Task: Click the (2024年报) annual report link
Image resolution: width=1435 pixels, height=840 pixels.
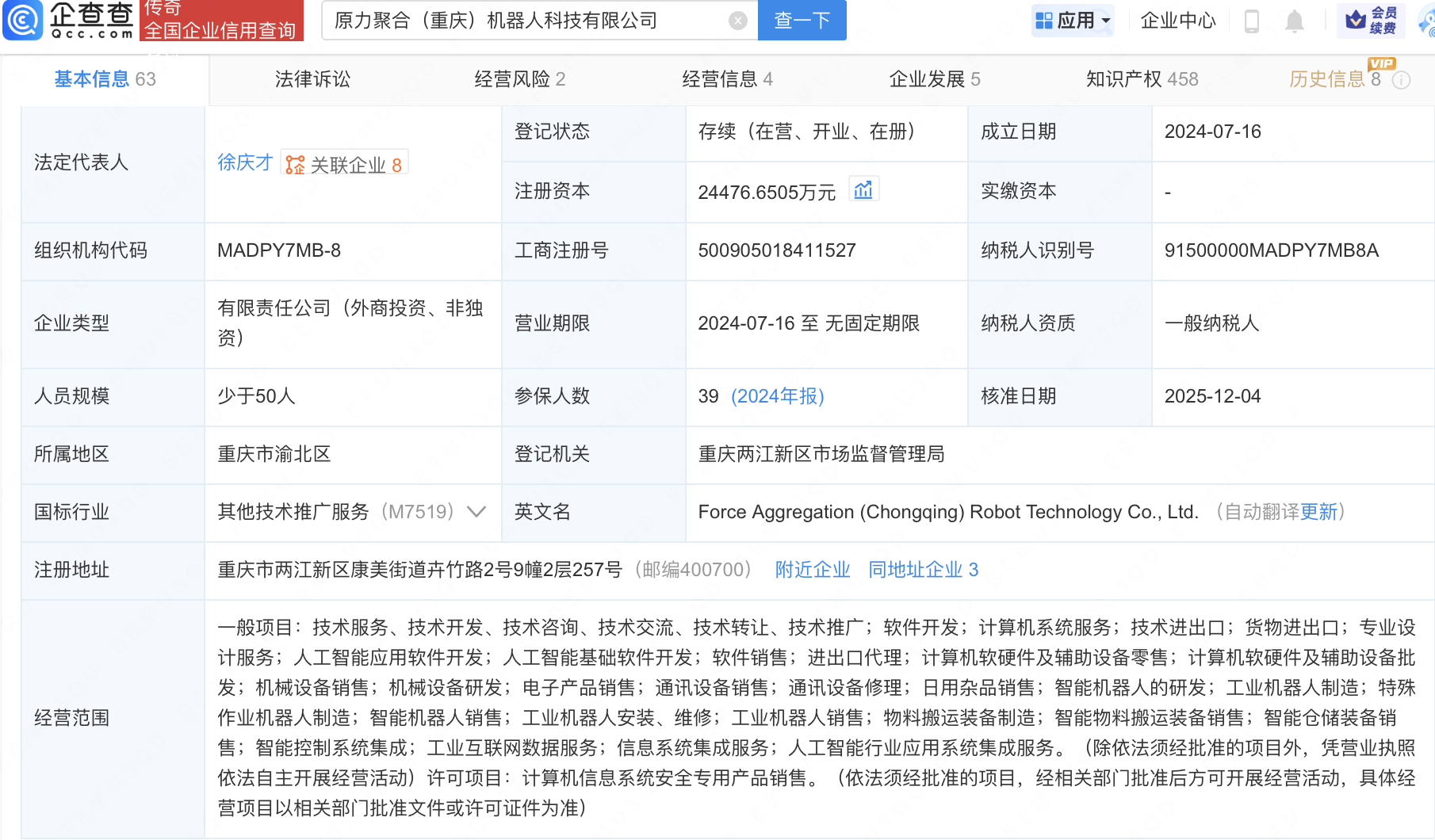Action: (x=777, y=396)
